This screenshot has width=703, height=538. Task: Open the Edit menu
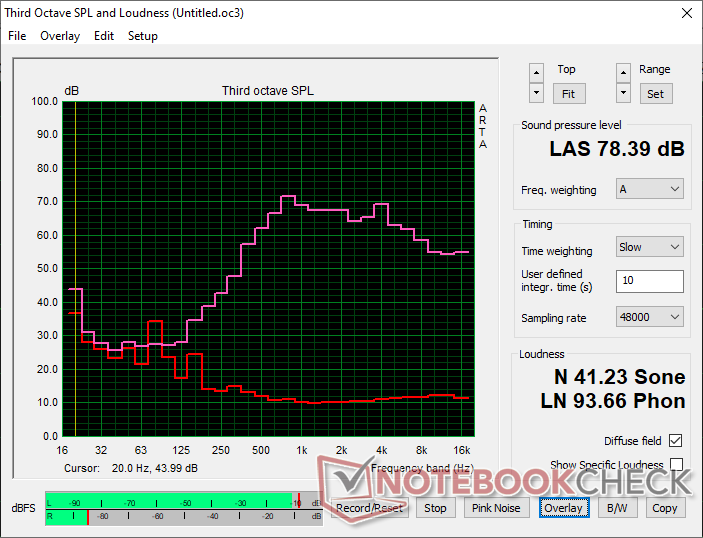(x=104, y=36)
